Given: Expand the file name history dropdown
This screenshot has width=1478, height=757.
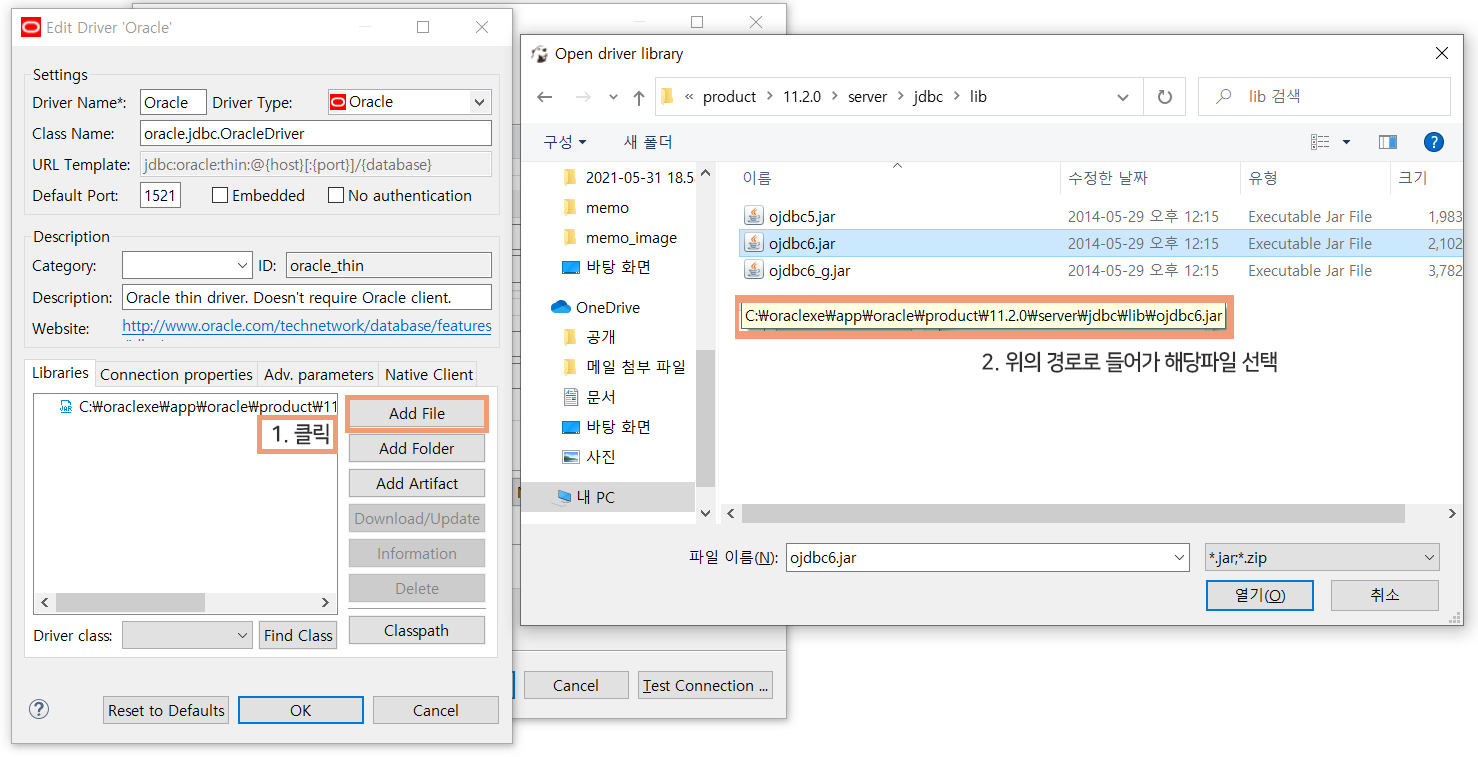Looking at the screenshot, I should click(1178, 558).
